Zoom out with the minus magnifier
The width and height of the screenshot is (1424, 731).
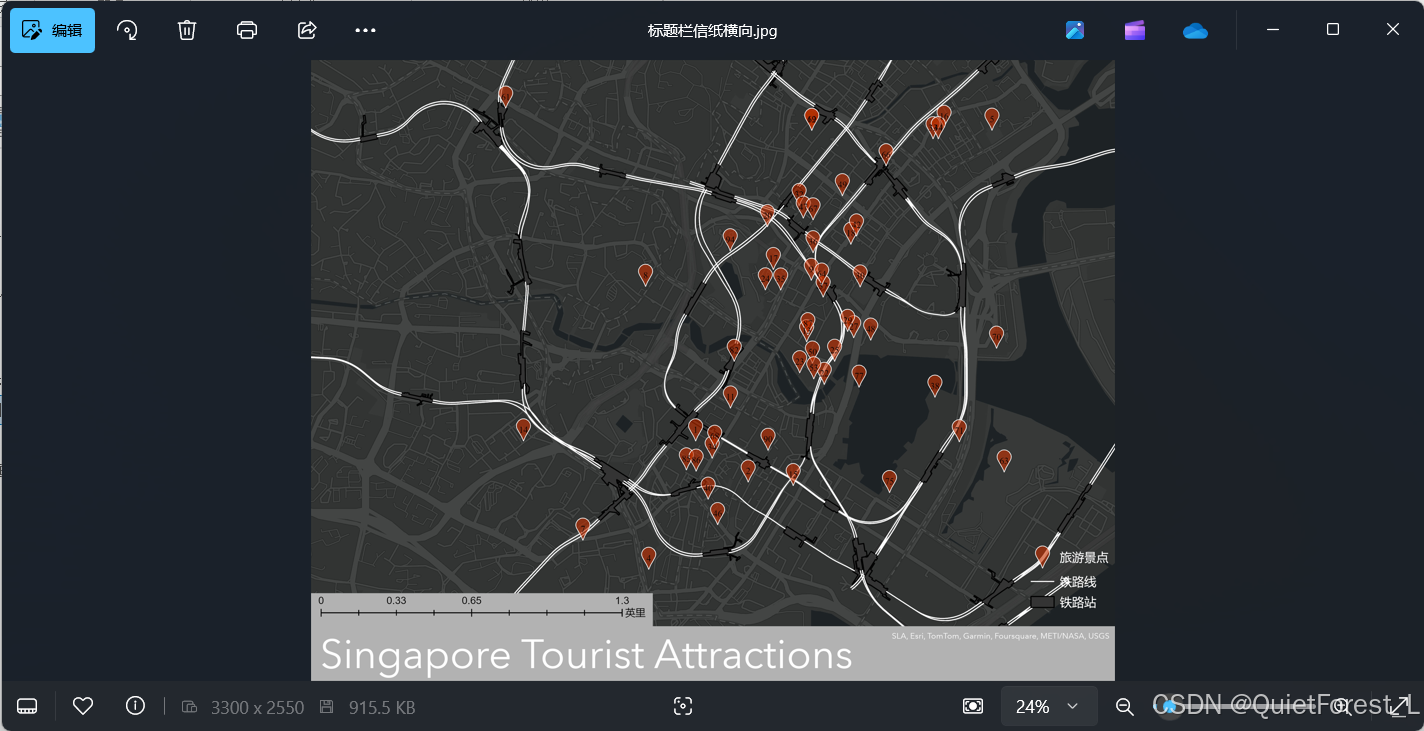(1125, 707)
